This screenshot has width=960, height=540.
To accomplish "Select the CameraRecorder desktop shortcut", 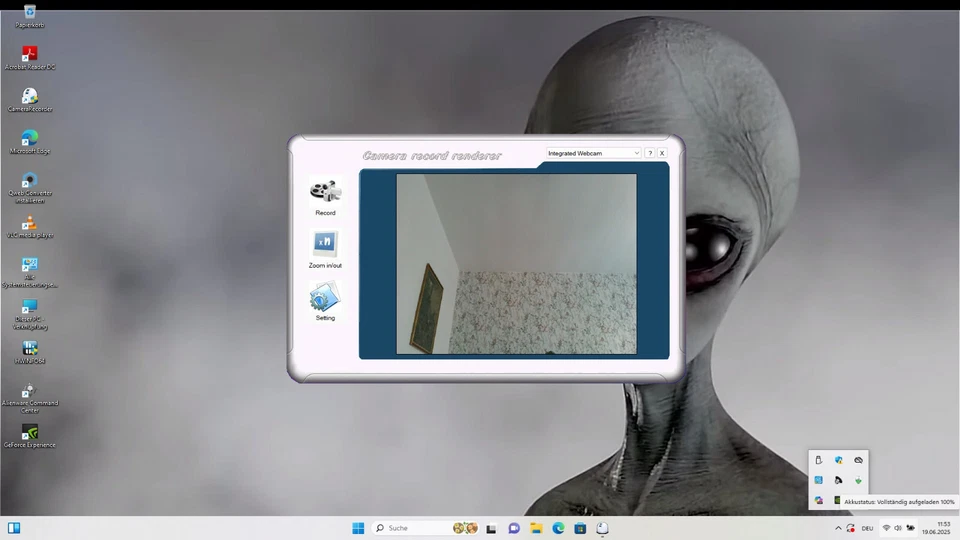I will point(30,96).
